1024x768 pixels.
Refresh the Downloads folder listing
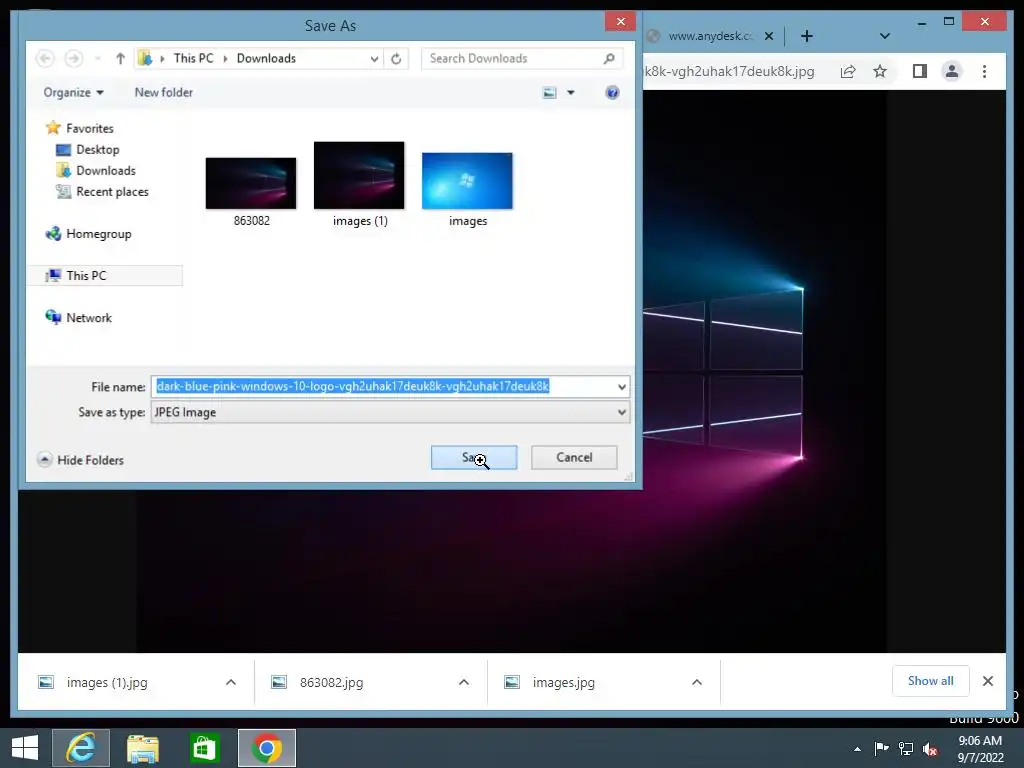[396, 59]
